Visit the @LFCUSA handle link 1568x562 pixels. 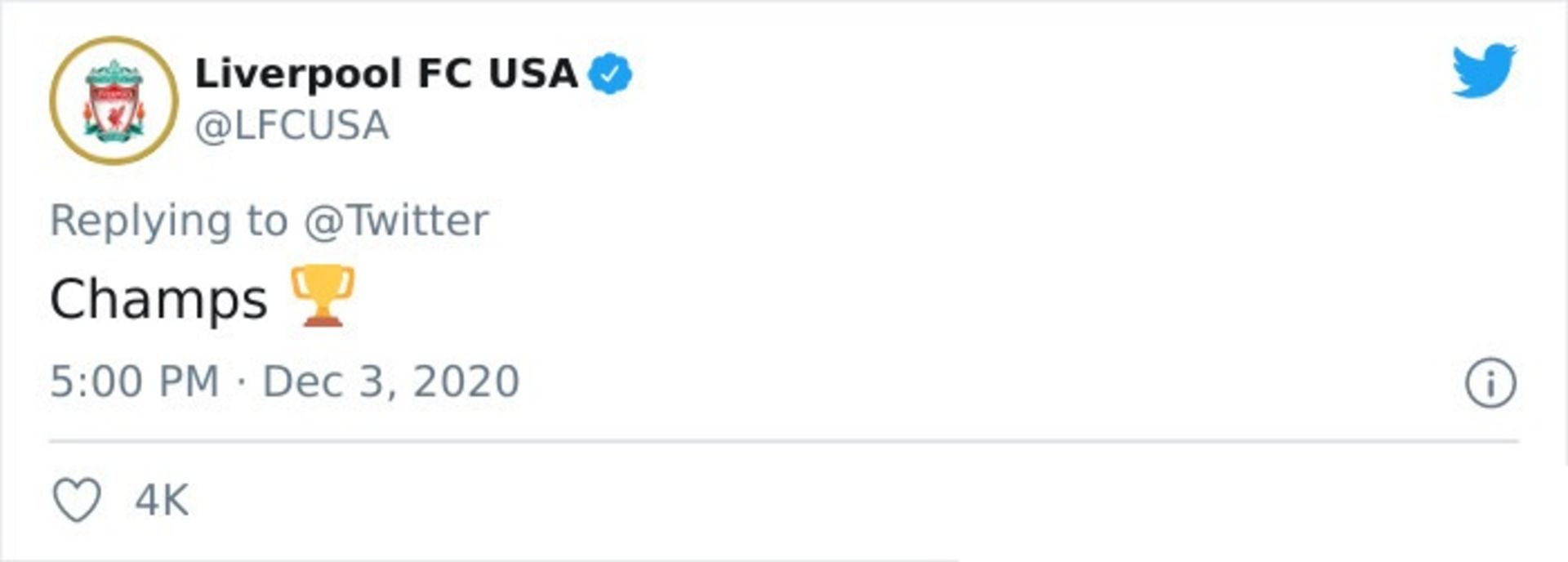pos(292,126)
